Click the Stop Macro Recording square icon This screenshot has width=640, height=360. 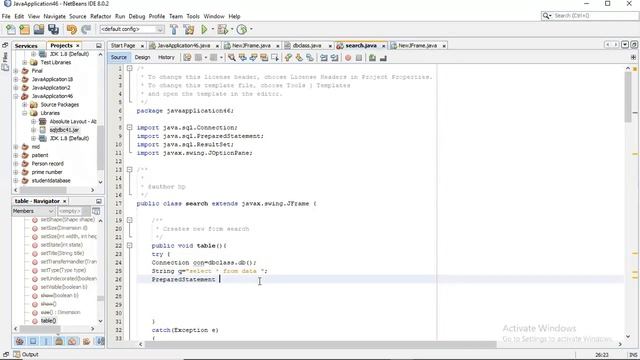pyautogui.click(x=359, y=58)
